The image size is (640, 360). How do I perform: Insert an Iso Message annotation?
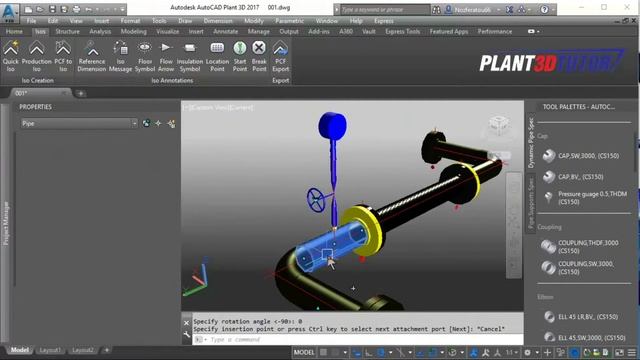point(120,56)
